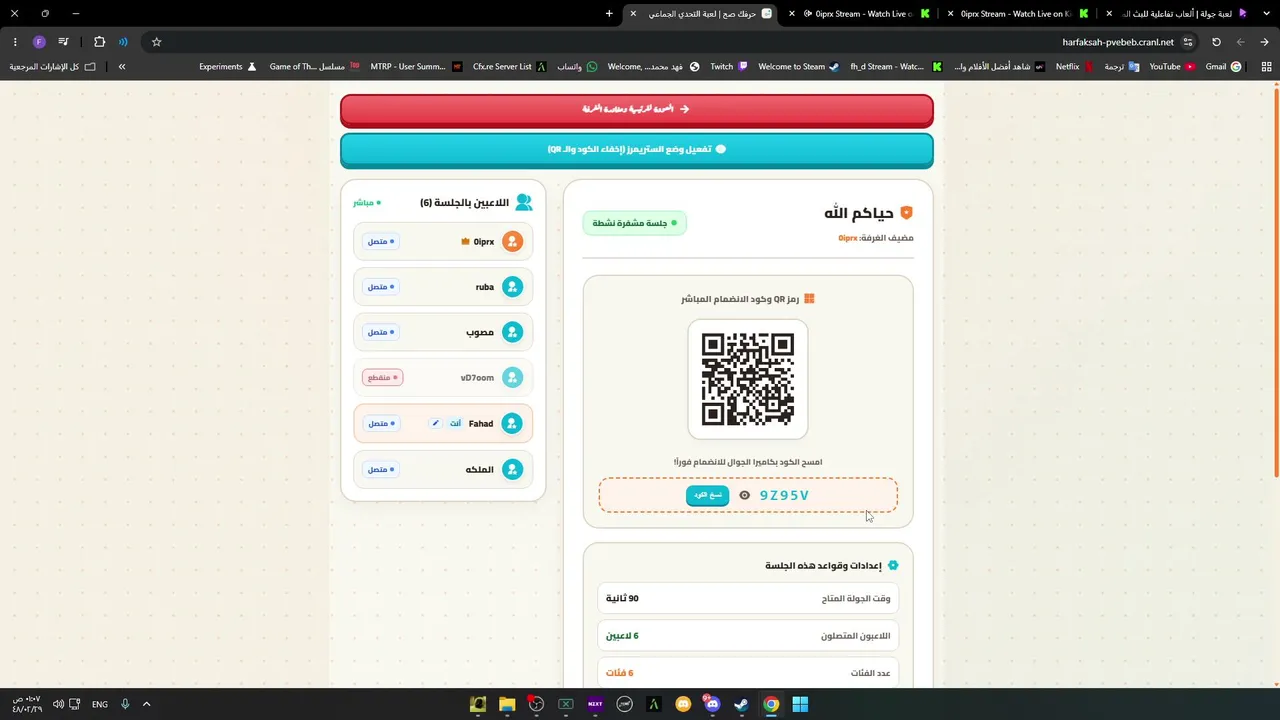Screen dimensions: 1280x720
Task: Reload the current page
Action: tap(1216, 42)
